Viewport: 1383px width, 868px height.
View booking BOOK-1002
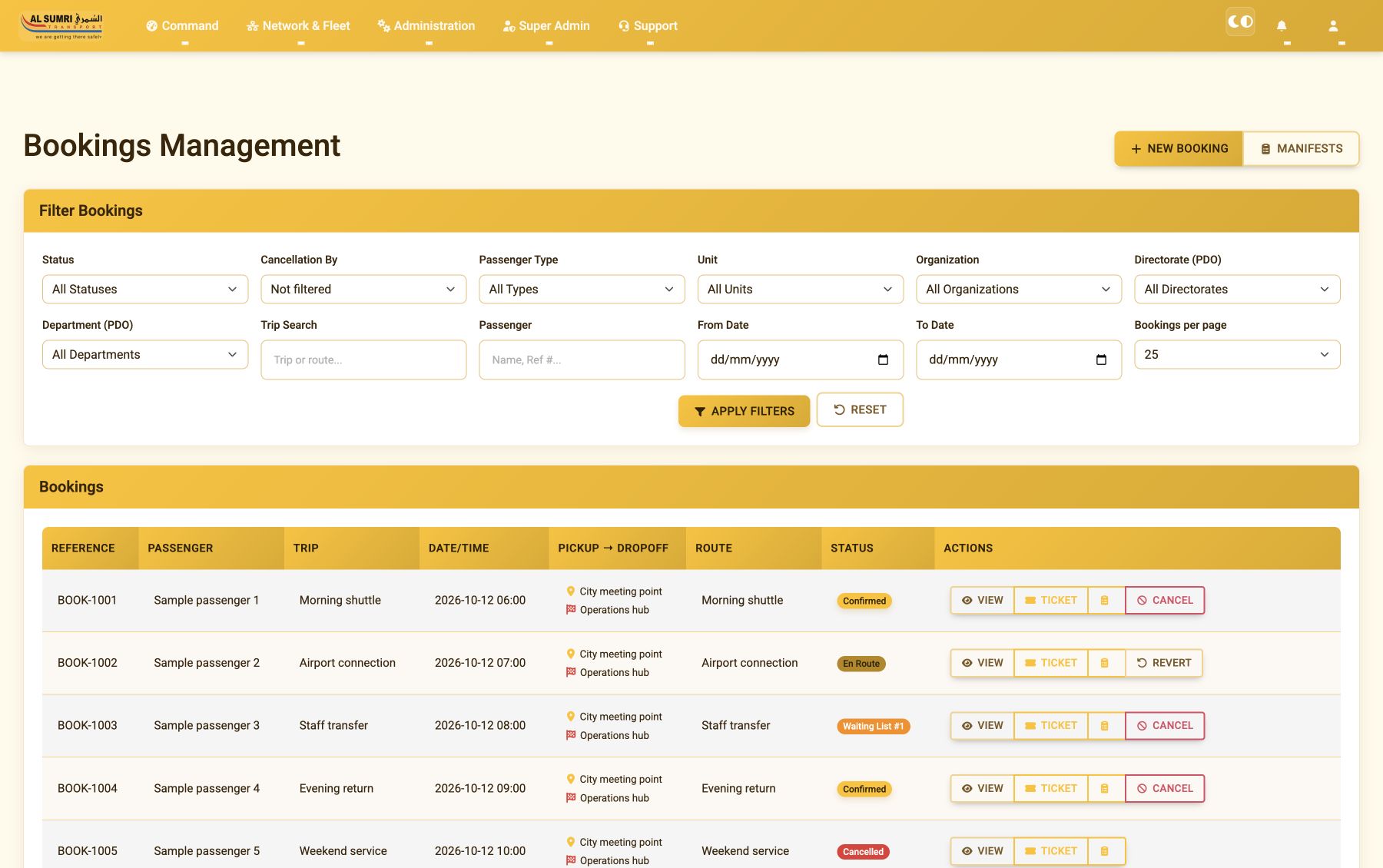[982, 663]
